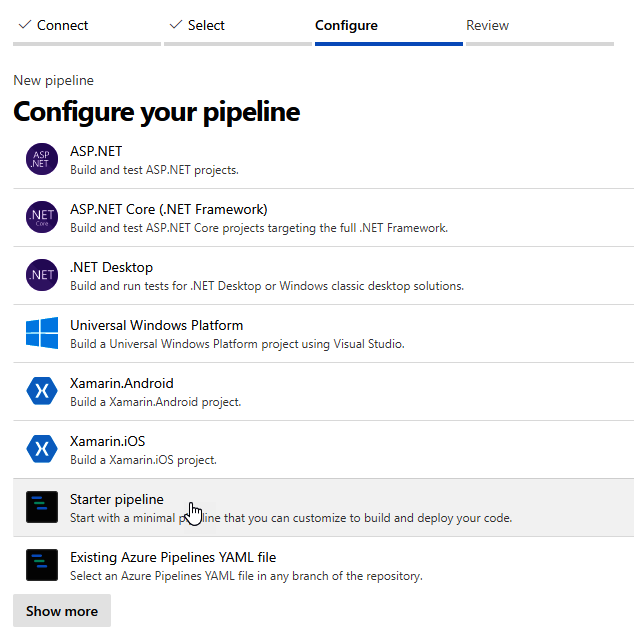Click the 'Configure your pipeline' heading
Screen dimensions: 634x642
156,112
